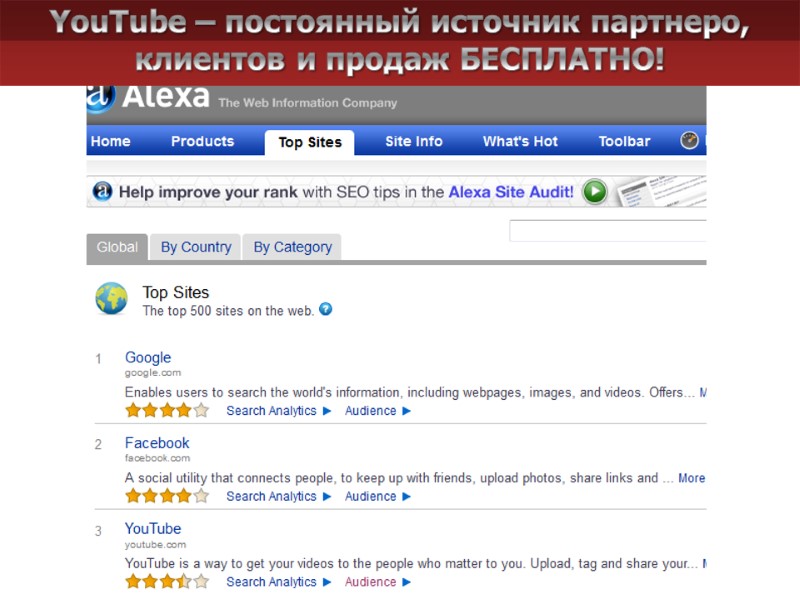Open the Site Info menu item
The height and width of the screenshot is (600, 800).
coord(414,141)
